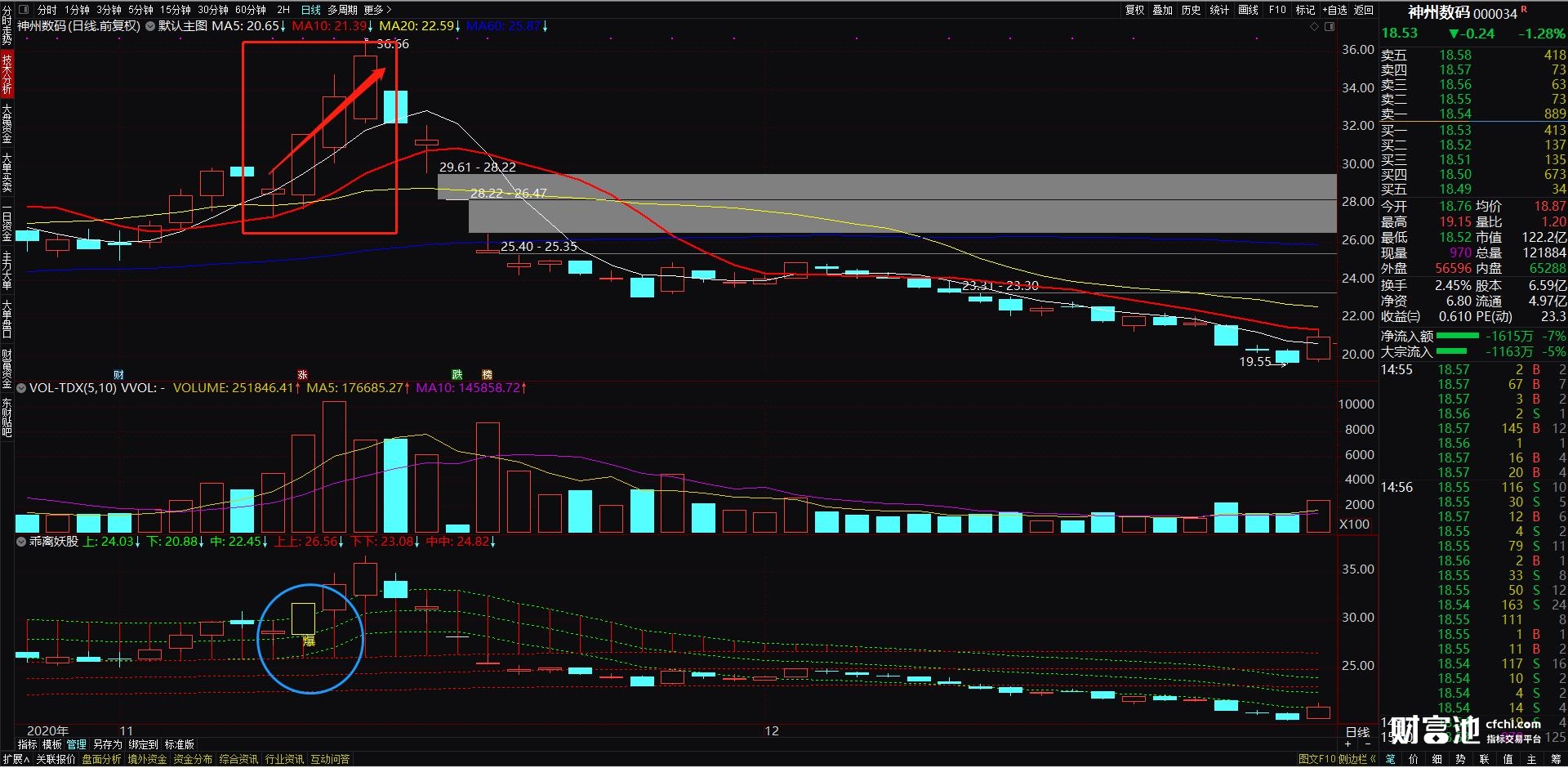Click the 叠加 overlay button
This screenshot has width=1568, height=768.
[1163, 10]
